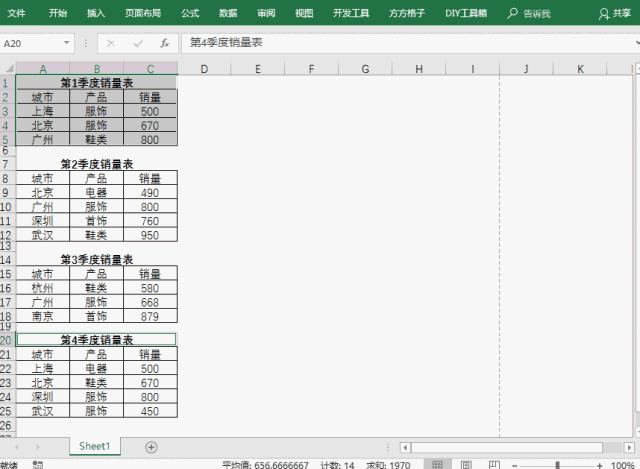The width and height of the screenshot is (640, 469).
Task: Click the title cell 第2季度销量表
Action: 96,164
